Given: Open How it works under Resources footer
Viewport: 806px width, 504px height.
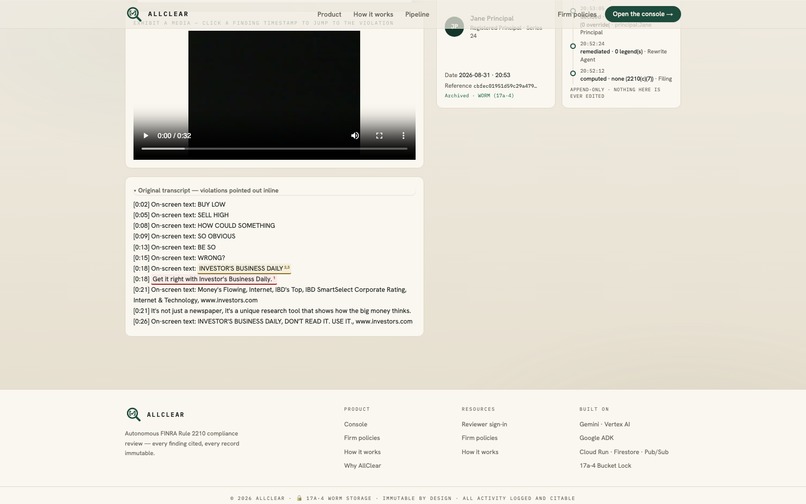Looking at the screenshot, I should click(480, 452).
